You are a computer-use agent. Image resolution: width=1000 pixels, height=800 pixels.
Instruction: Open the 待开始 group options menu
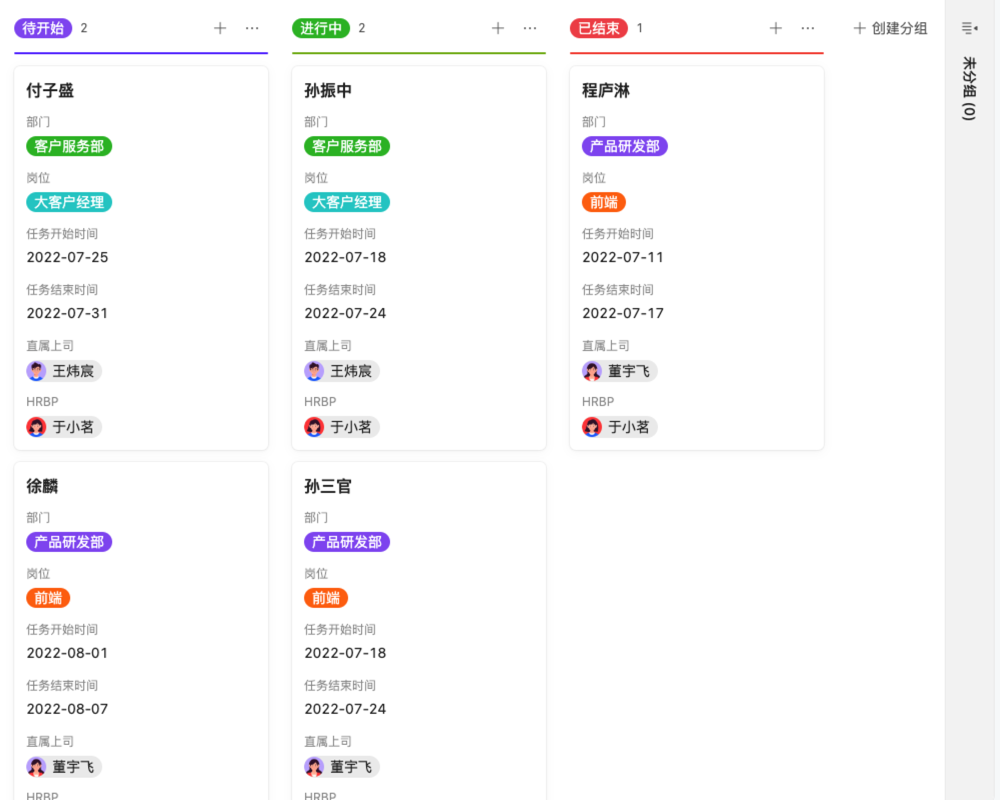[251, 28]
